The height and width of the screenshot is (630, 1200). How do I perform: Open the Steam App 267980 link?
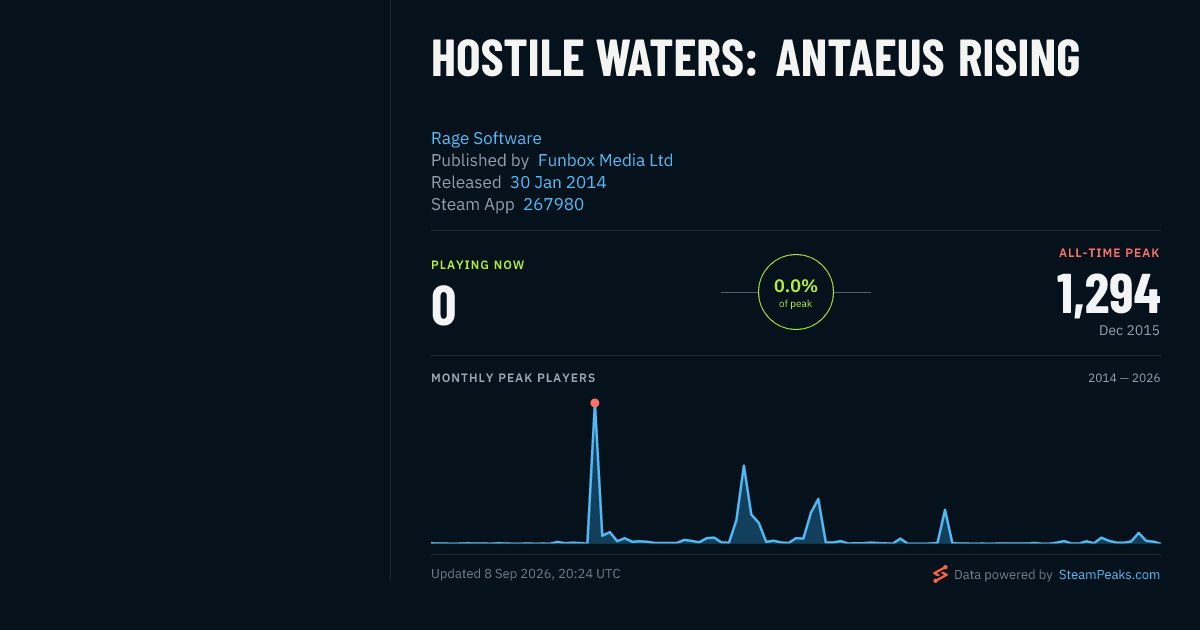[x=553, y=204]
